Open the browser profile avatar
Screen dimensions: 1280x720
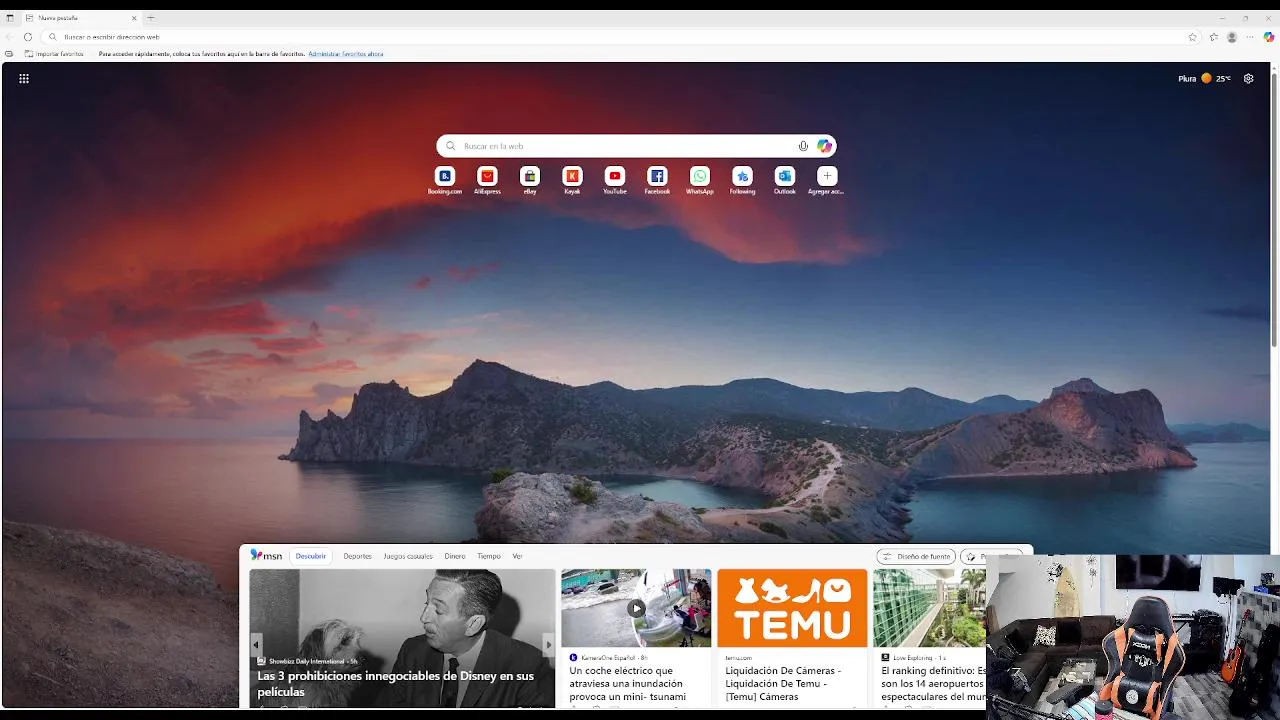pos(1232,37)
